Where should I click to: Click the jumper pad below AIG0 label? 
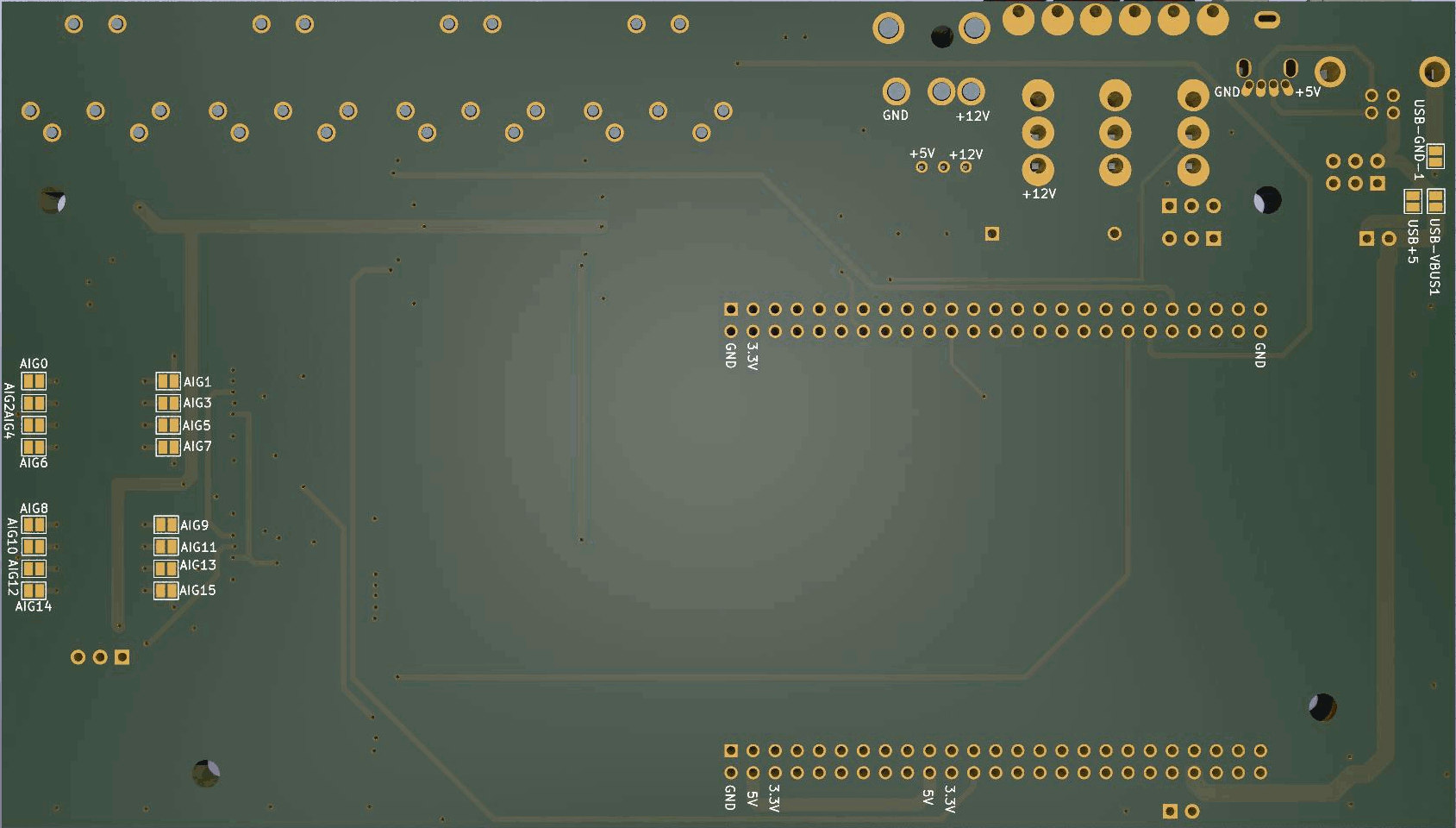tap(34, 381)
